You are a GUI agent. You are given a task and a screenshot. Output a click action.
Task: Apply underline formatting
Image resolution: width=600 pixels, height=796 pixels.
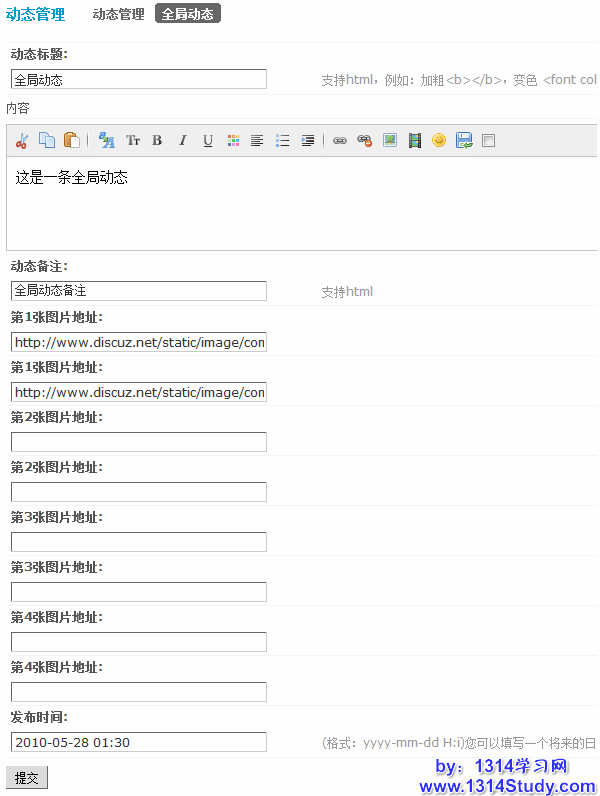point(208,141)
